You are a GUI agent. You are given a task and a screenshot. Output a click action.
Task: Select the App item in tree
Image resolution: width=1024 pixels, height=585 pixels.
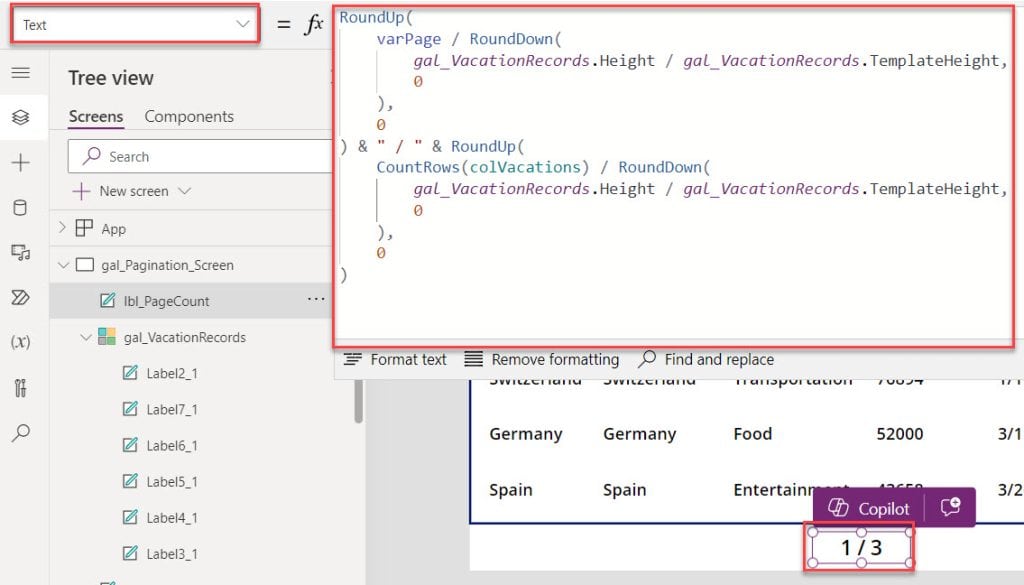pos(114,229)
